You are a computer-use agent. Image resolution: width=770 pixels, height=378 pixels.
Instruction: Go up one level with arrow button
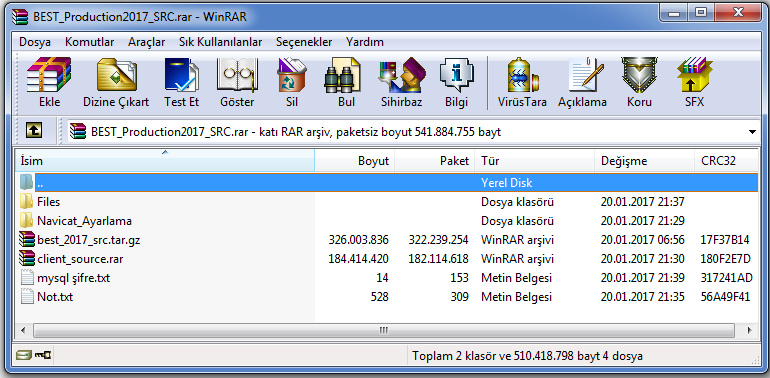tap(33, 131)
